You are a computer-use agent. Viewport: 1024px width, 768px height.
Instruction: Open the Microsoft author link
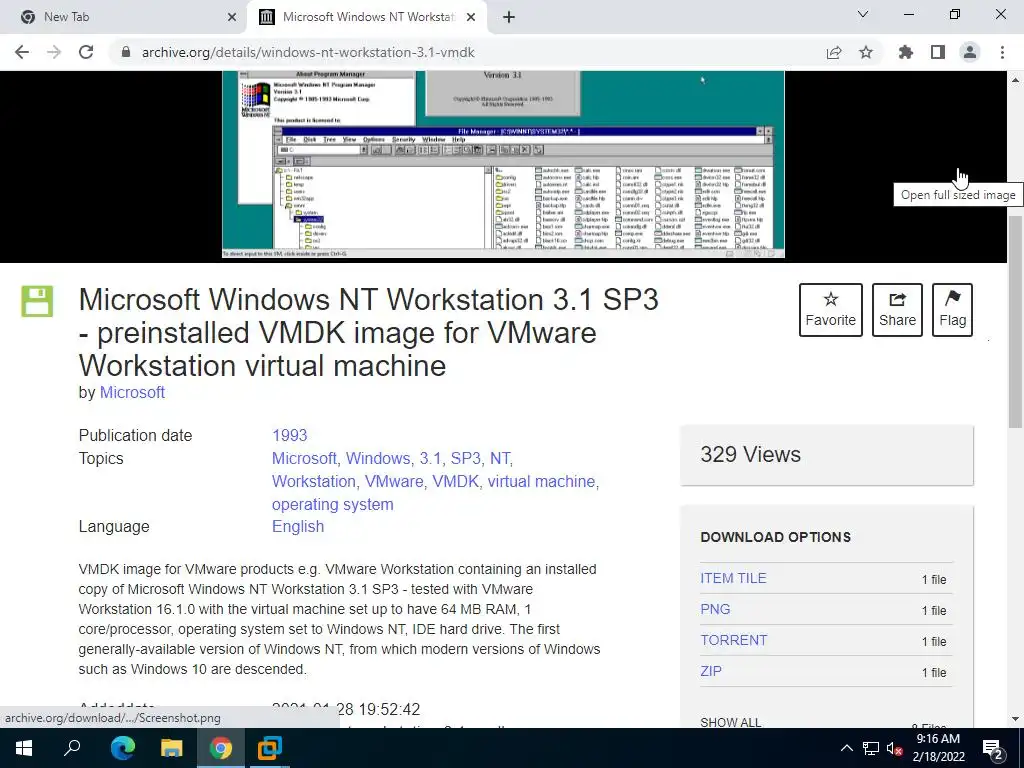click(132, 392)
